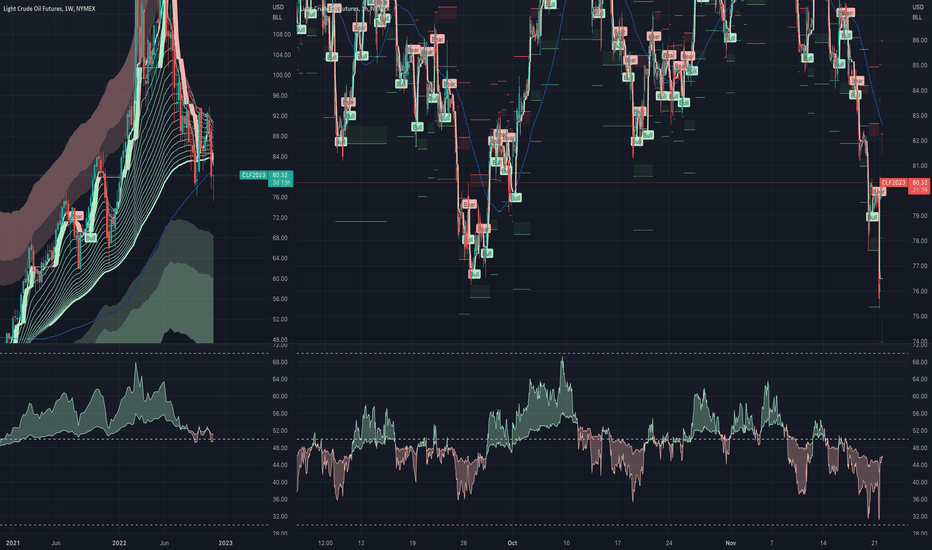Click the 75.00 price axis value

tap(920, 316)
